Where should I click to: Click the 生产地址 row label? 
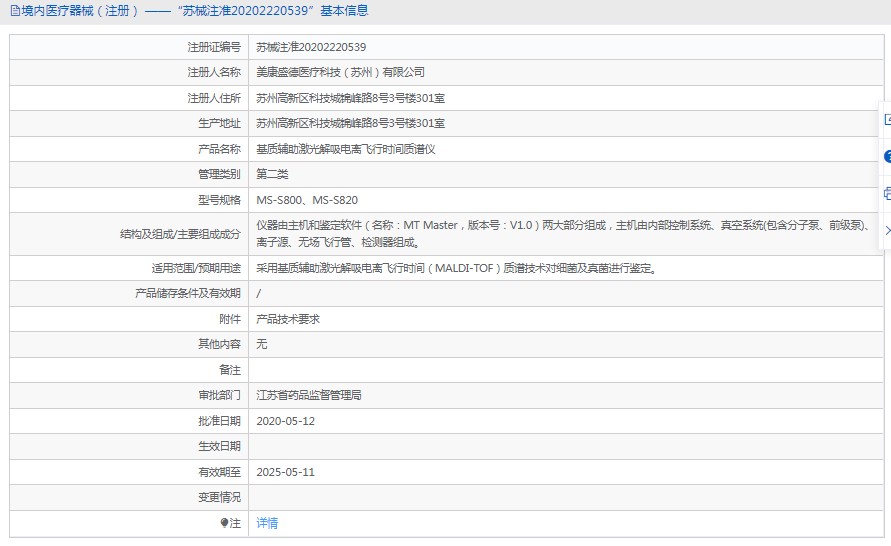(219, 123)
